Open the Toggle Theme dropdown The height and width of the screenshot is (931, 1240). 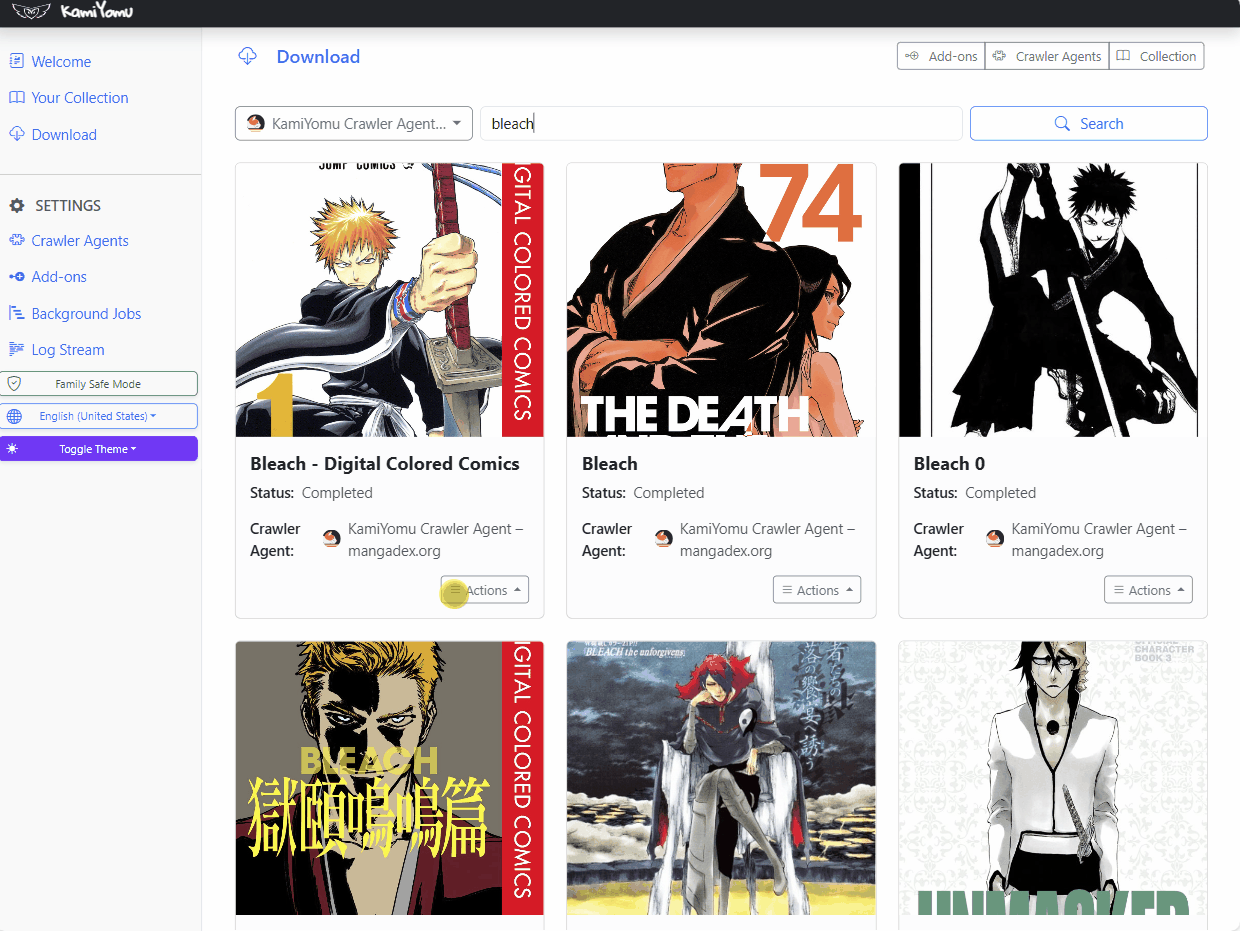tap(98, 449)
